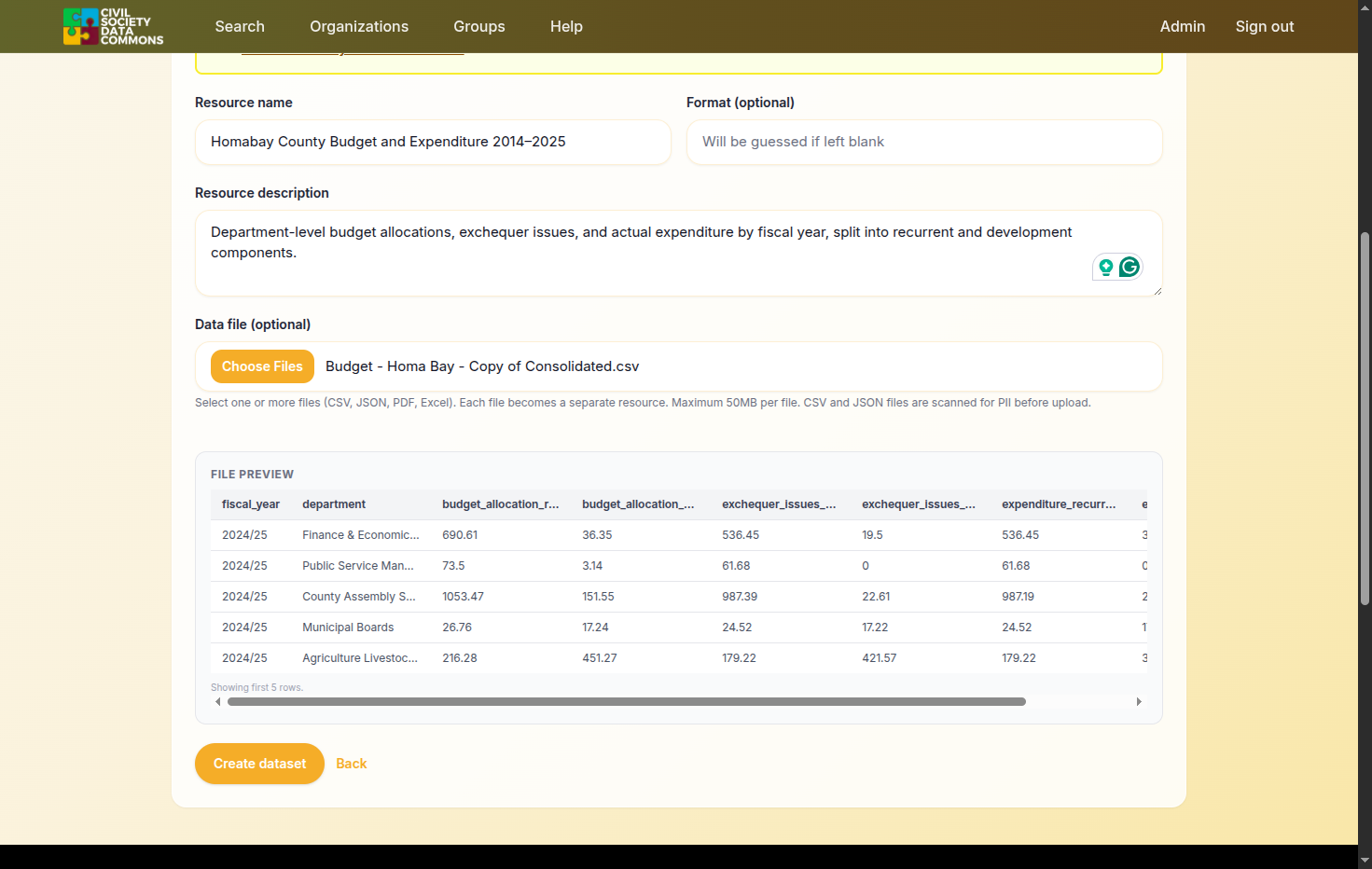Open the Help page

(x=566, y=26)
